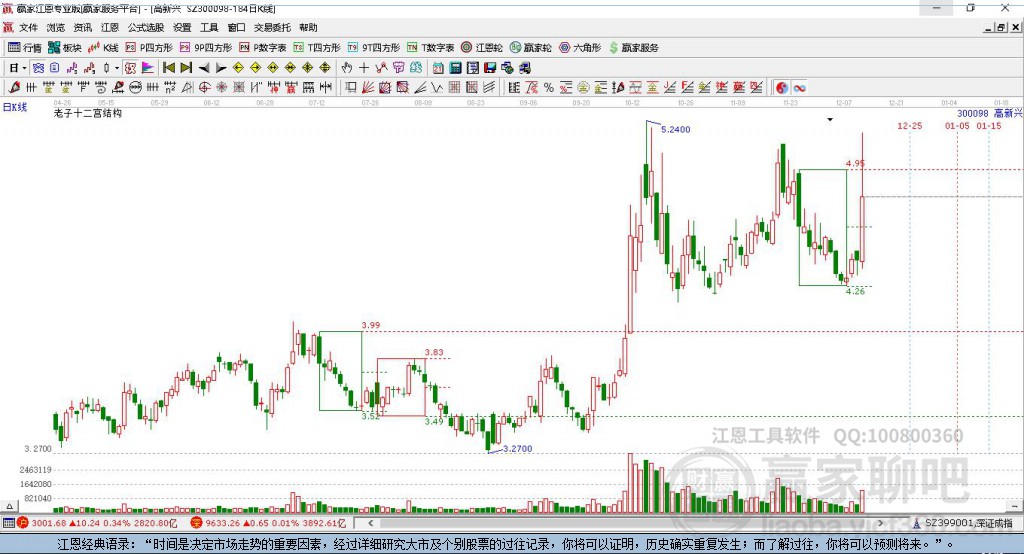This screenshot has height=554, width=1024.
Task: Click the horizontal scrollbar right arrow
Action: [880, 523]
